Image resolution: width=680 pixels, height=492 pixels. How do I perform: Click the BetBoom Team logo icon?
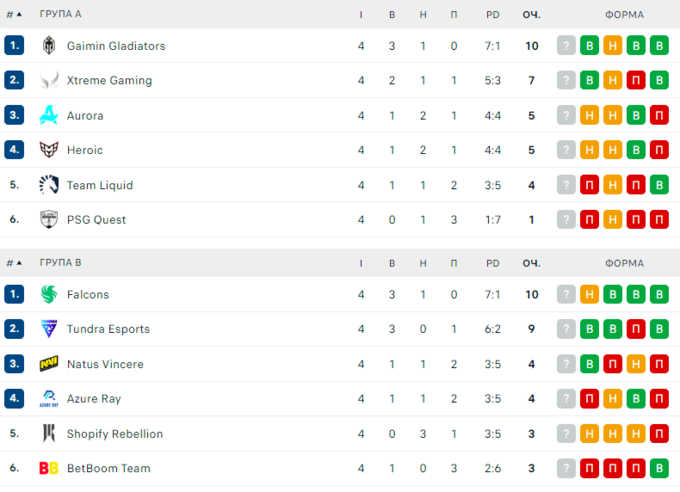(49, 468)
